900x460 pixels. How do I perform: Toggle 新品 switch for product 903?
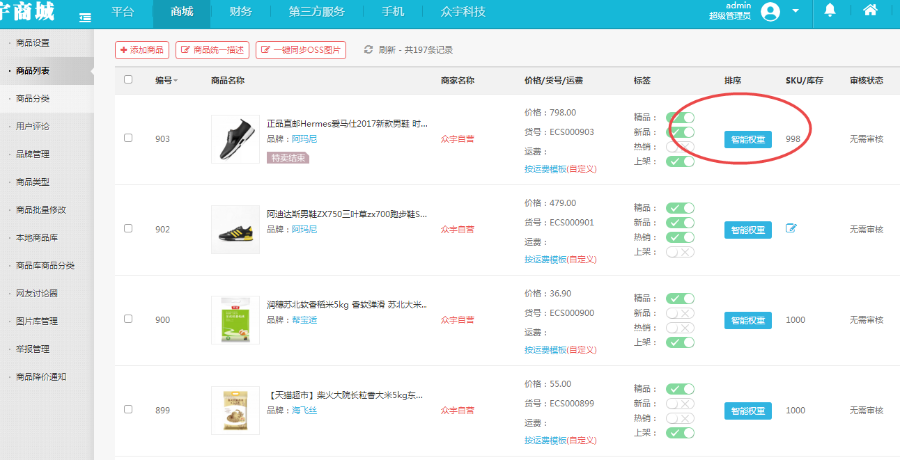(680, 132)
